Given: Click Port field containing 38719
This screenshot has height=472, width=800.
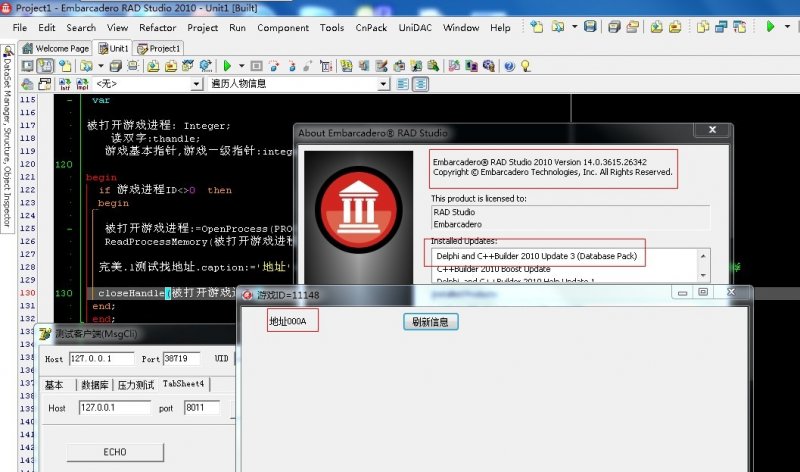Looking at the screenshot, I should [182, 359].
